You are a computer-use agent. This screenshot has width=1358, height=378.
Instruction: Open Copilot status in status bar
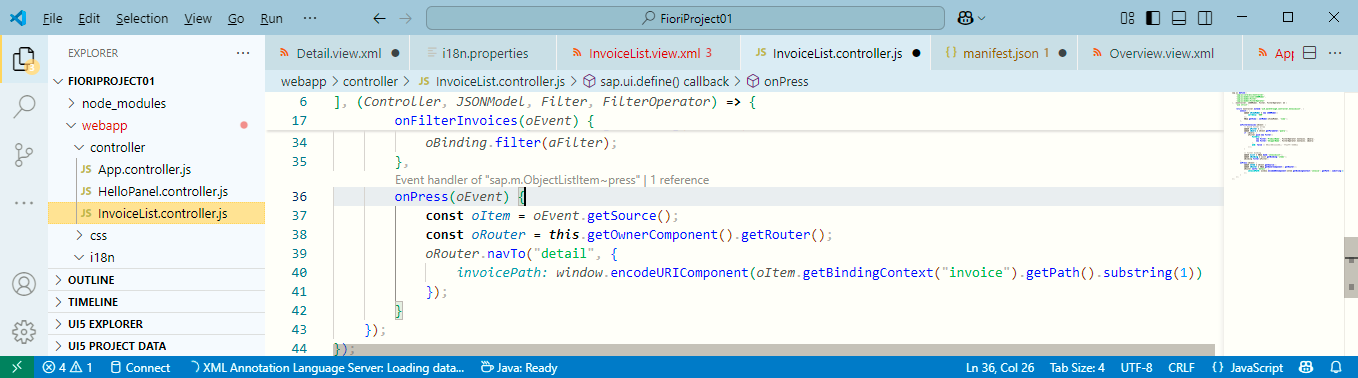pos(1306,367)
